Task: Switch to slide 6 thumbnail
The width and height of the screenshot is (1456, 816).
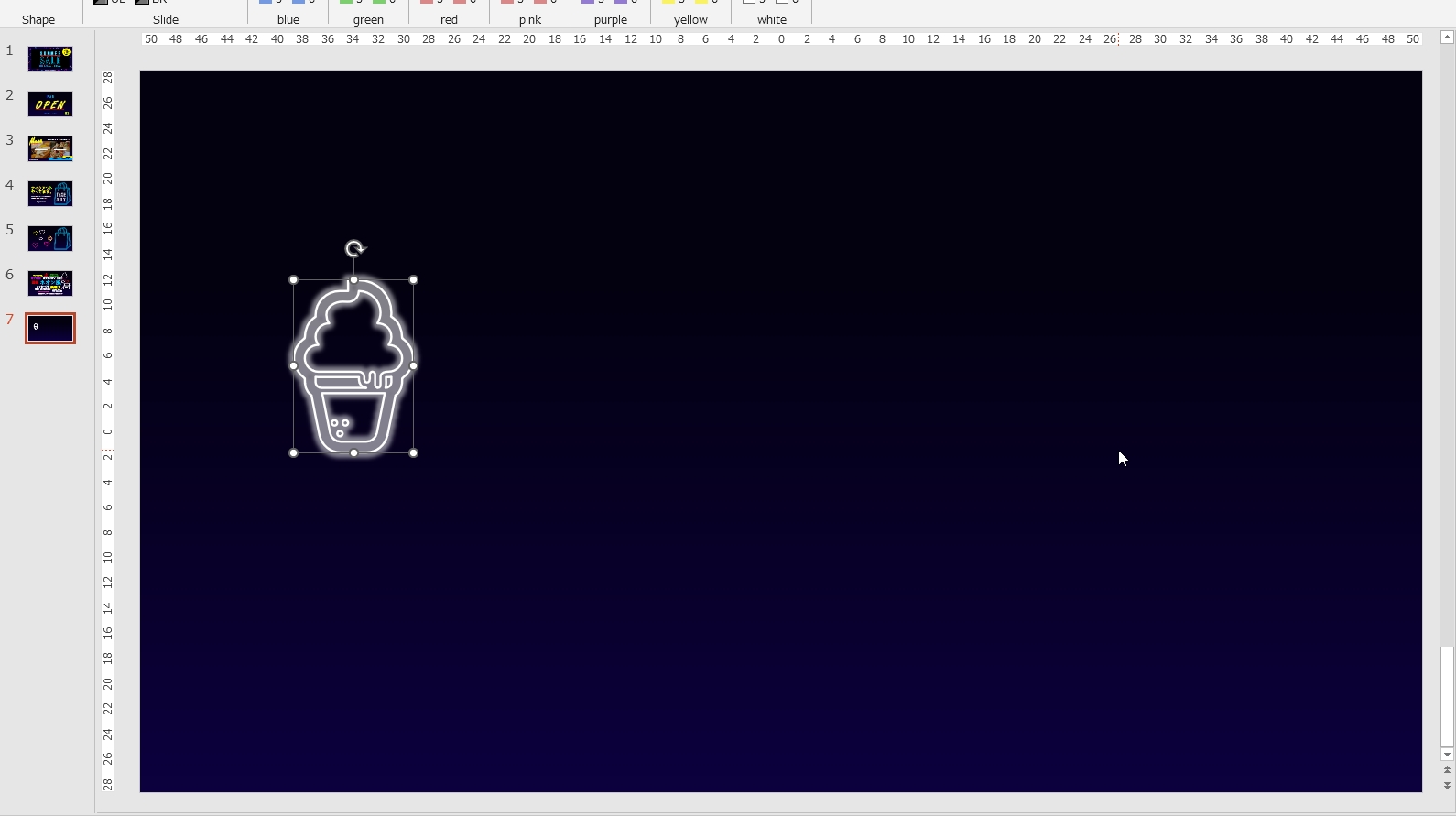Action: point(50,283)
